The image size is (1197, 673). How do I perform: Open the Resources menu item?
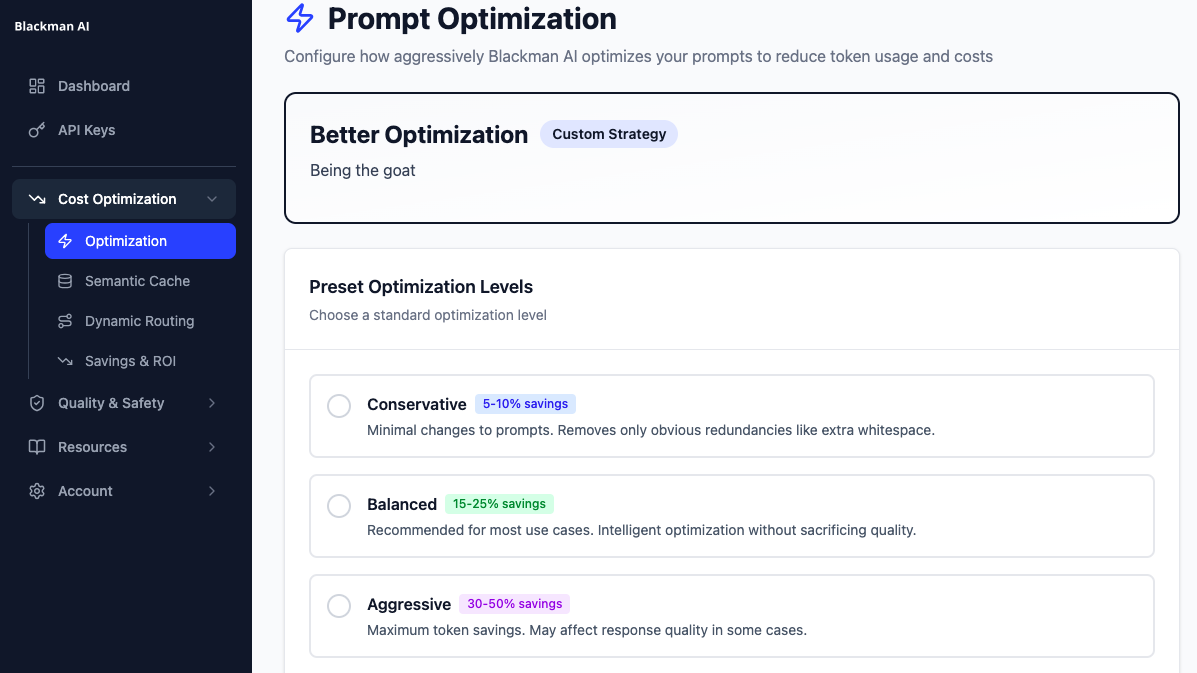click(94, 447)
